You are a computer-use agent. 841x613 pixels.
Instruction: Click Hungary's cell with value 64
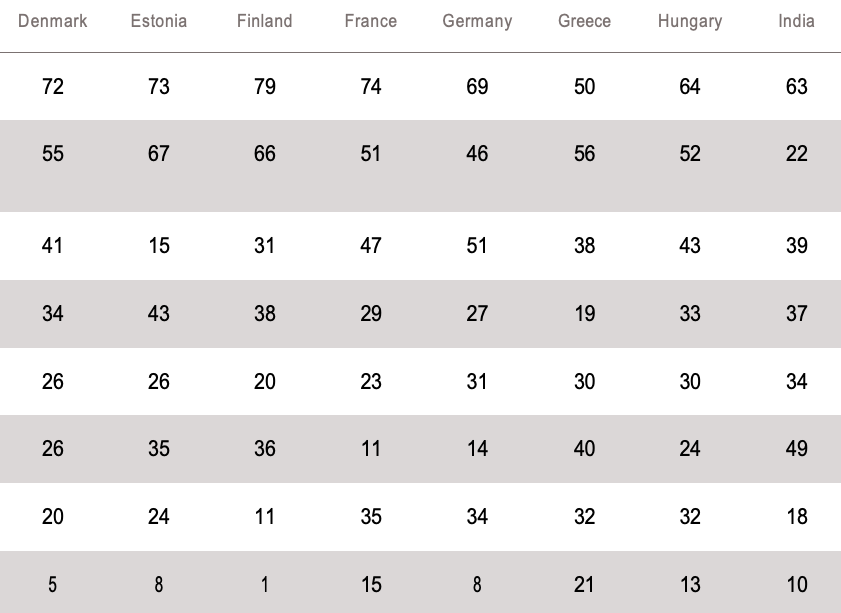click(x=690, y=87)
